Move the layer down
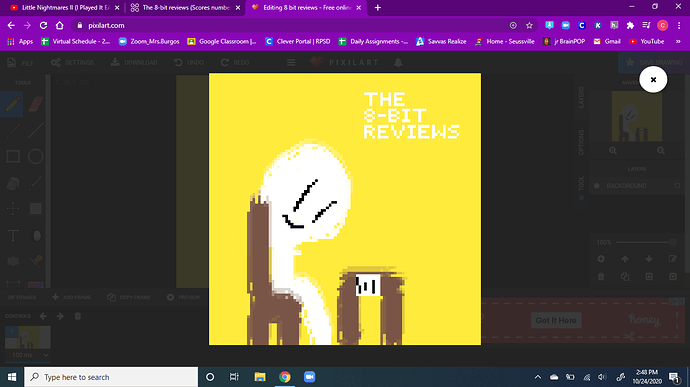The width and height of the screenshot is (690, 387). coord(649,259)
